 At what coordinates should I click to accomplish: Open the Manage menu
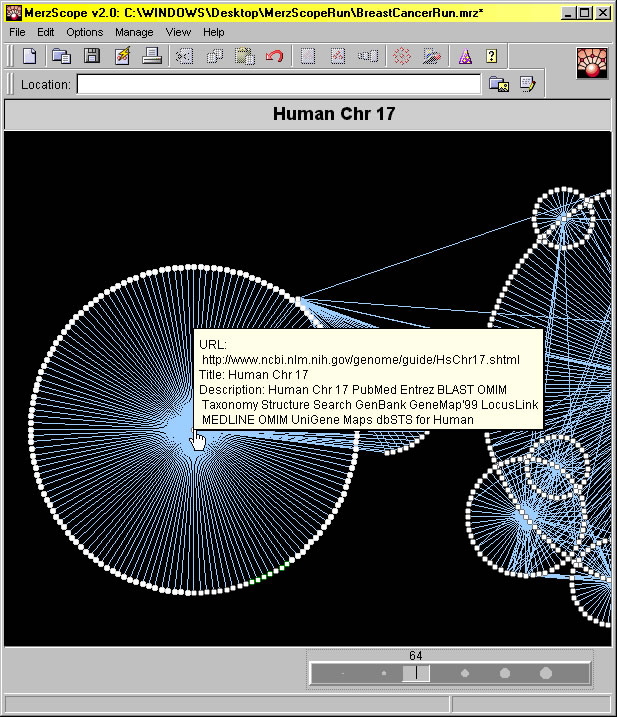click(134, 32)
